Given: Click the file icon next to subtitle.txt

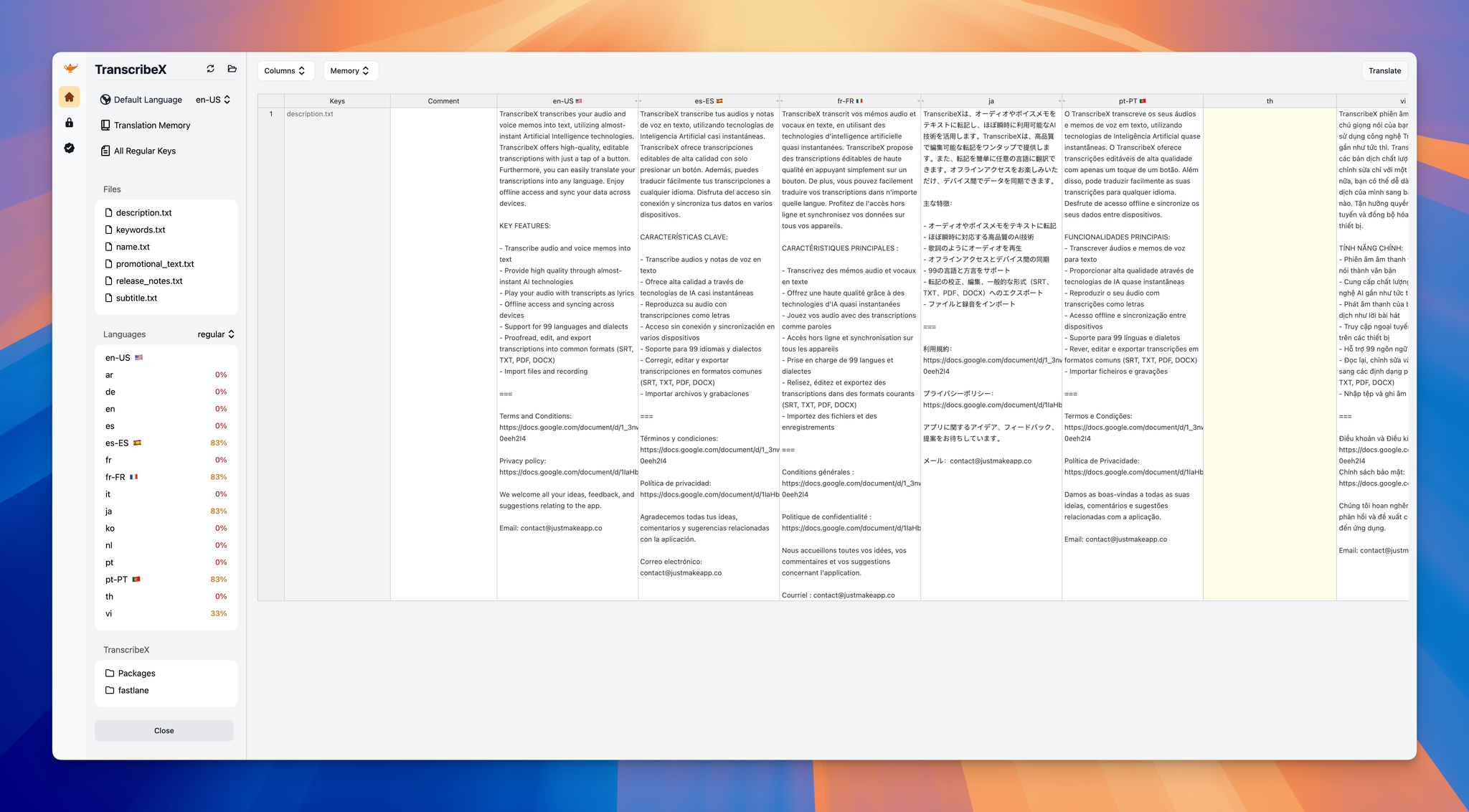Looking at the screenshot, I should pyautogui.click(x=109, y=298).
